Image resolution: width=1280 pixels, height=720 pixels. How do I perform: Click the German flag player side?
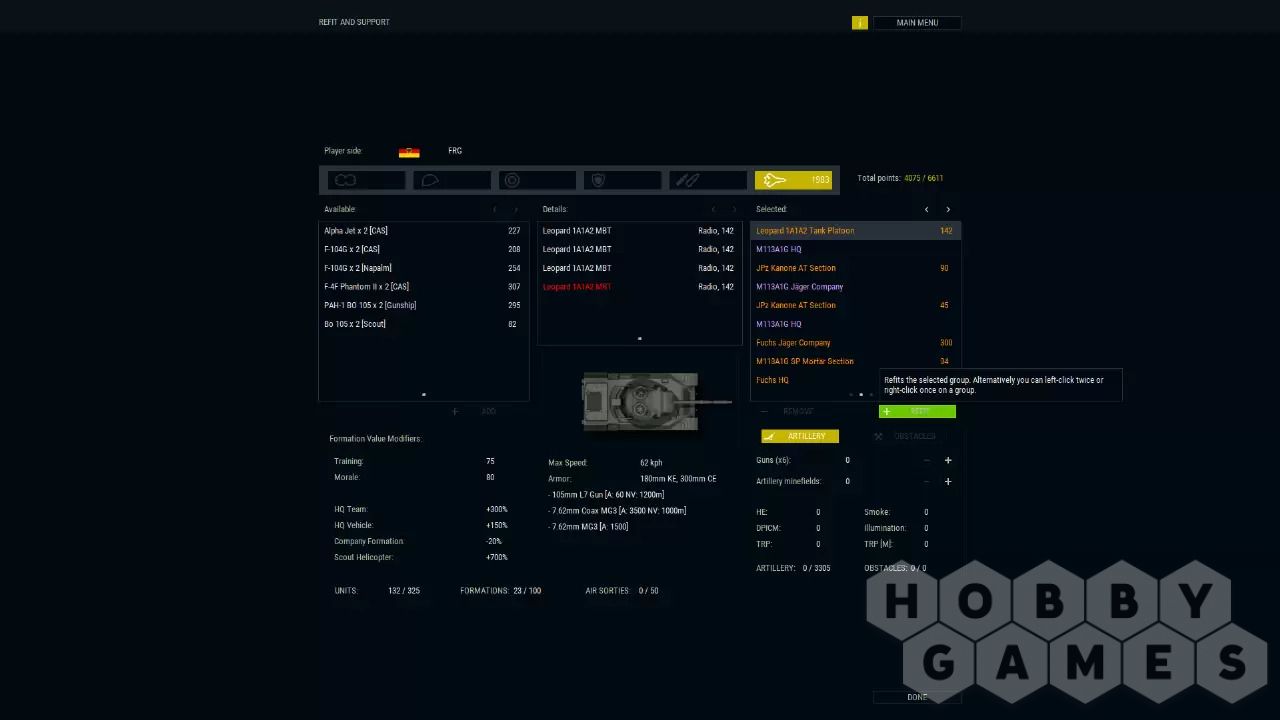(409, 151)
